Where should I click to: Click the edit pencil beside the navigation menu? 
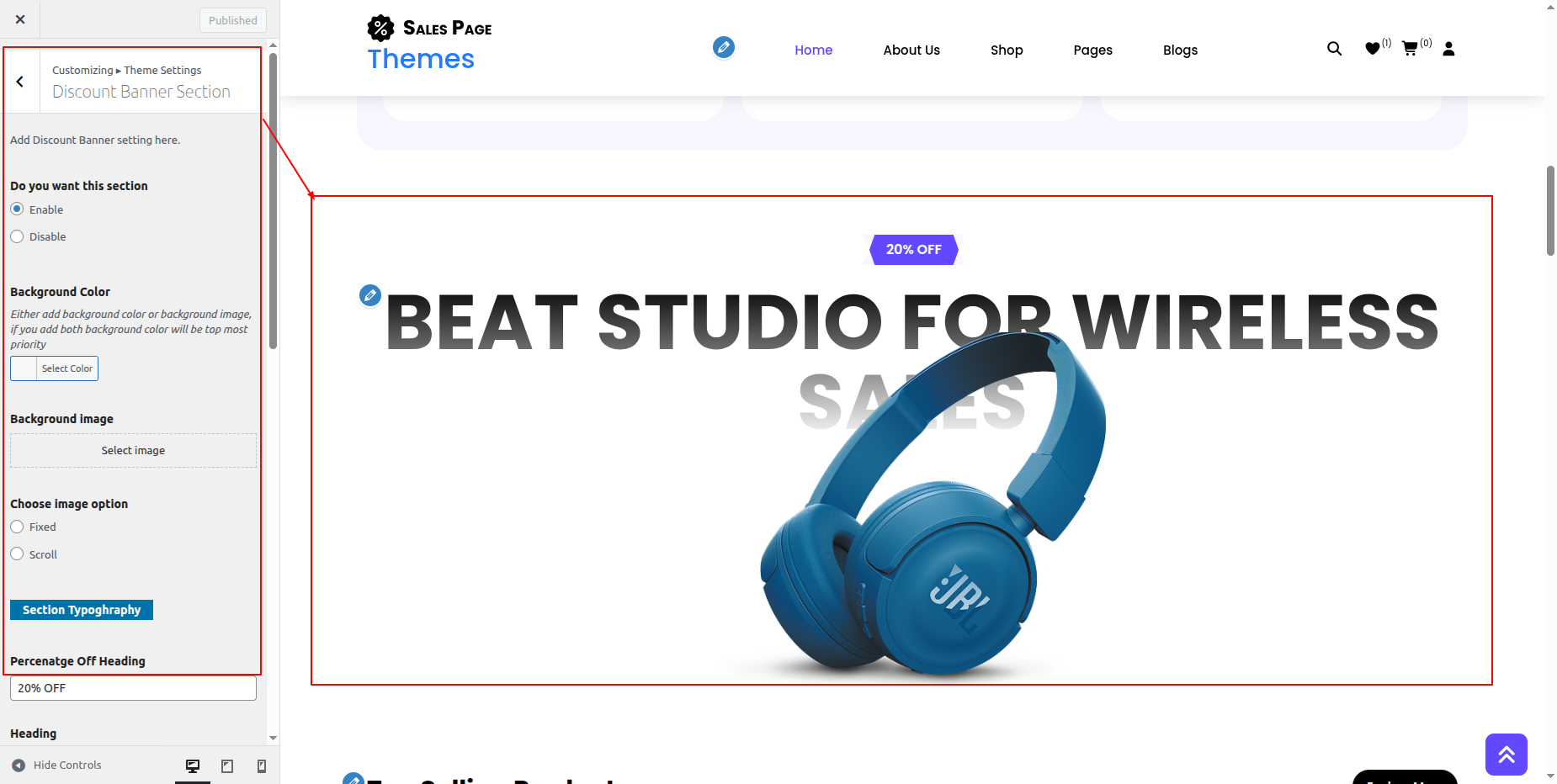pyautogui.click(x=723, y=47)
